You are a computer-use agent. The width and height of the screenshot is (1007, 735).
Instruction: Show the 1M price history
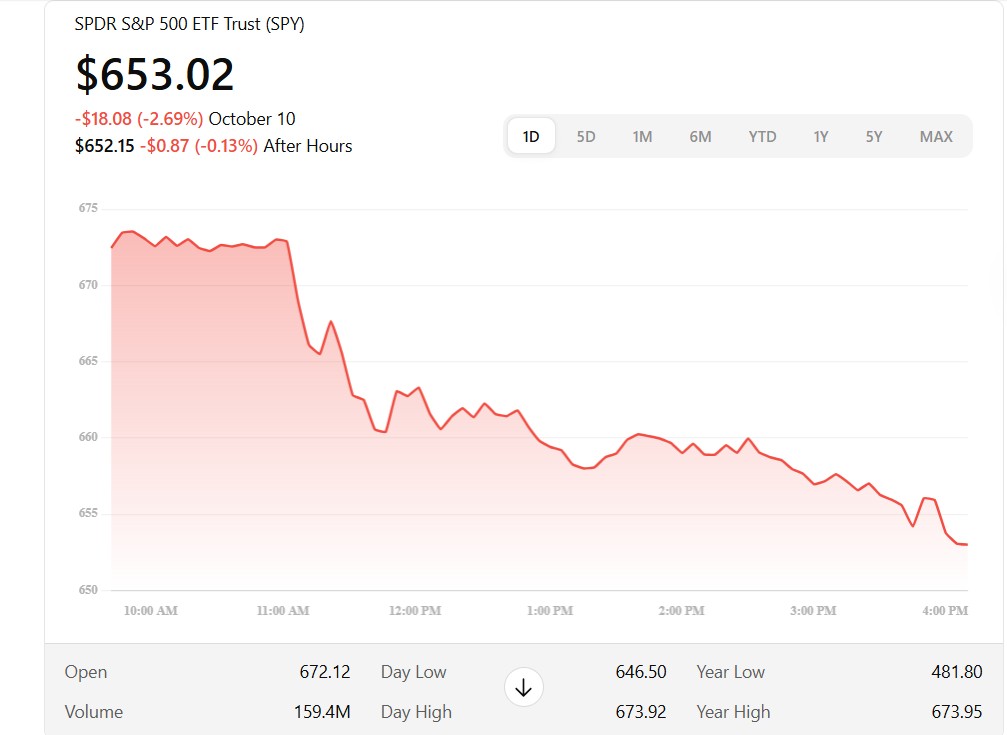pos(642,136)
